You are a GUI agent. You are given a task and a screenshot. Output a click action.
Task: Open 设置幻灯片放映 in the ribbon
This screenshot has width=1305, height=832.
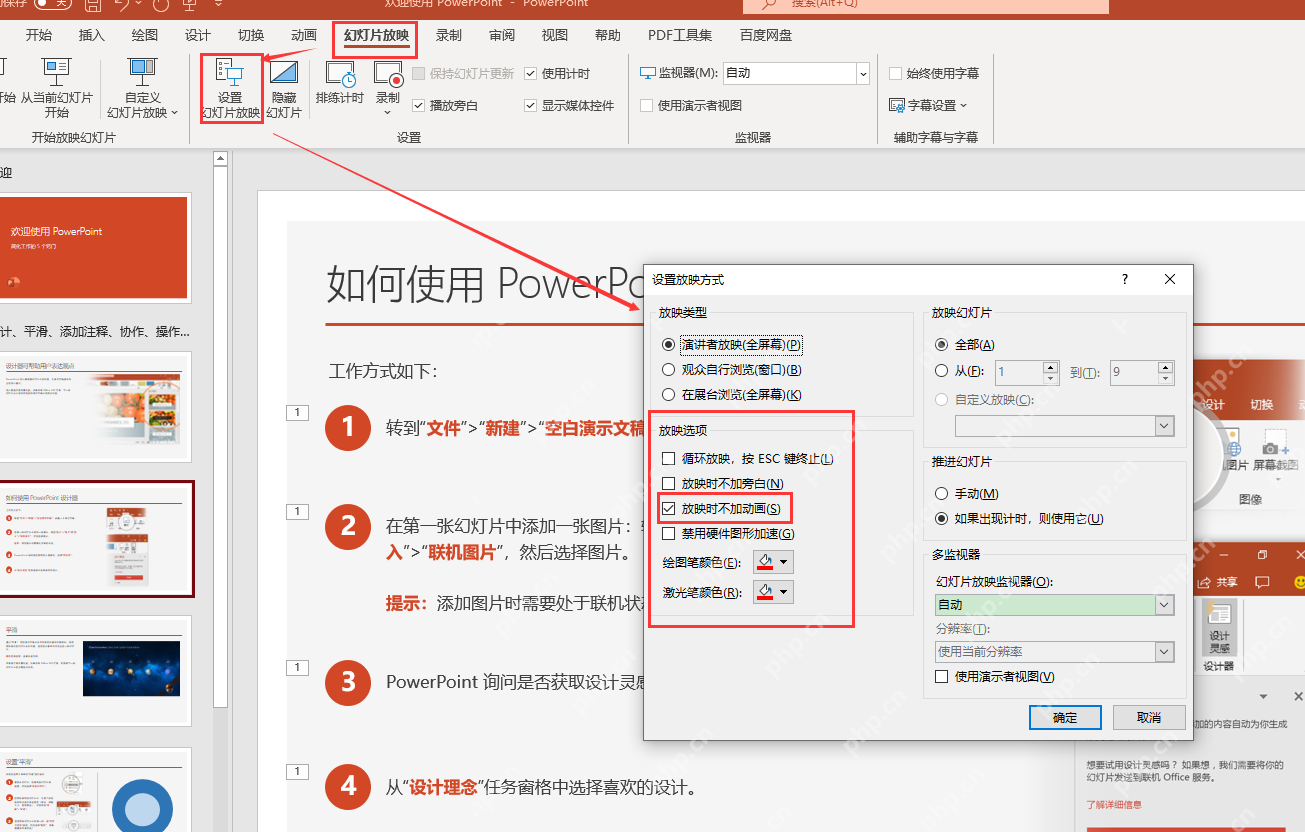coord(231,89)
